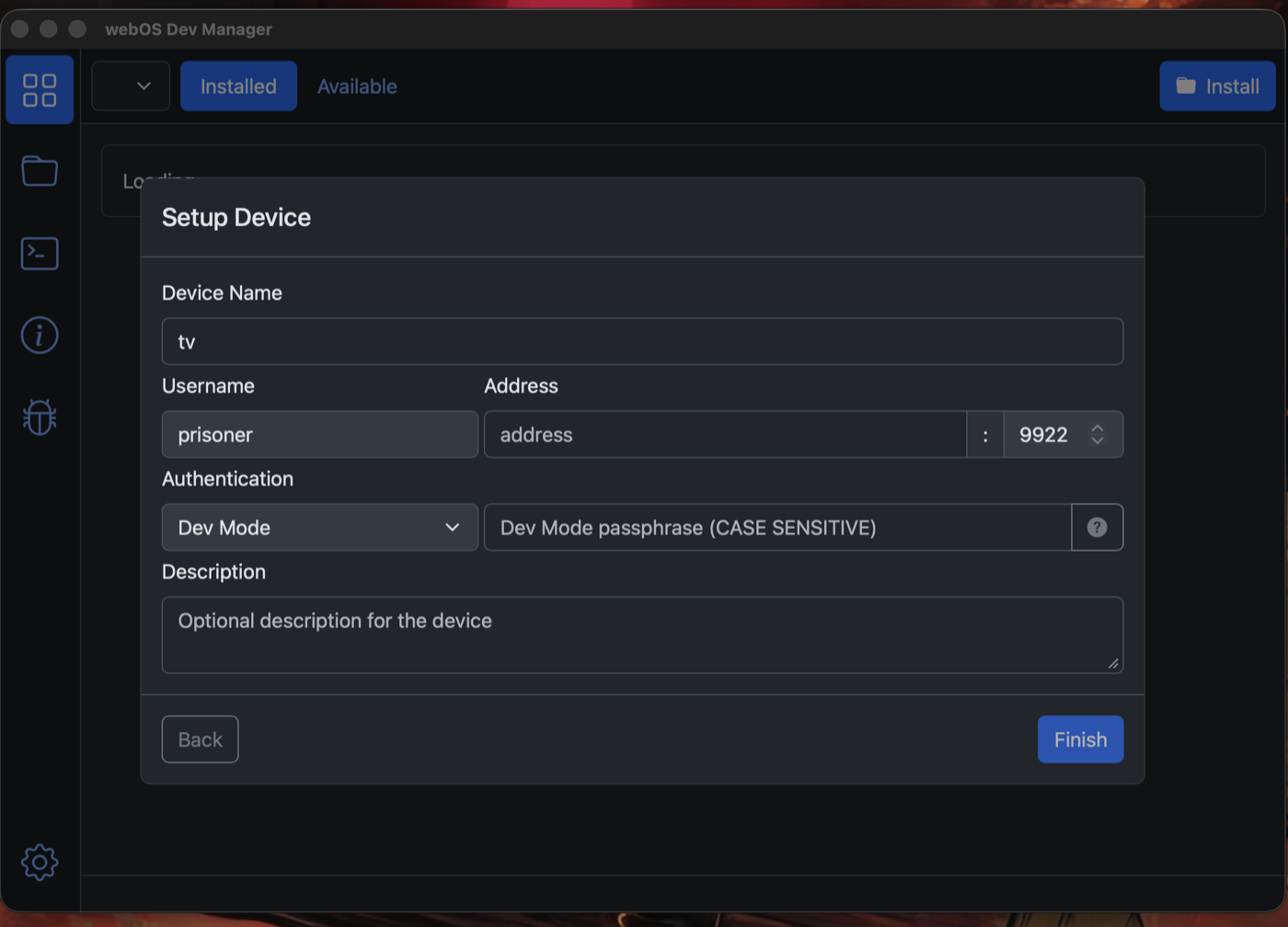Screen dimensions: 1288x927
Task: Click the Device Name label text
Action: coord(222,292)
